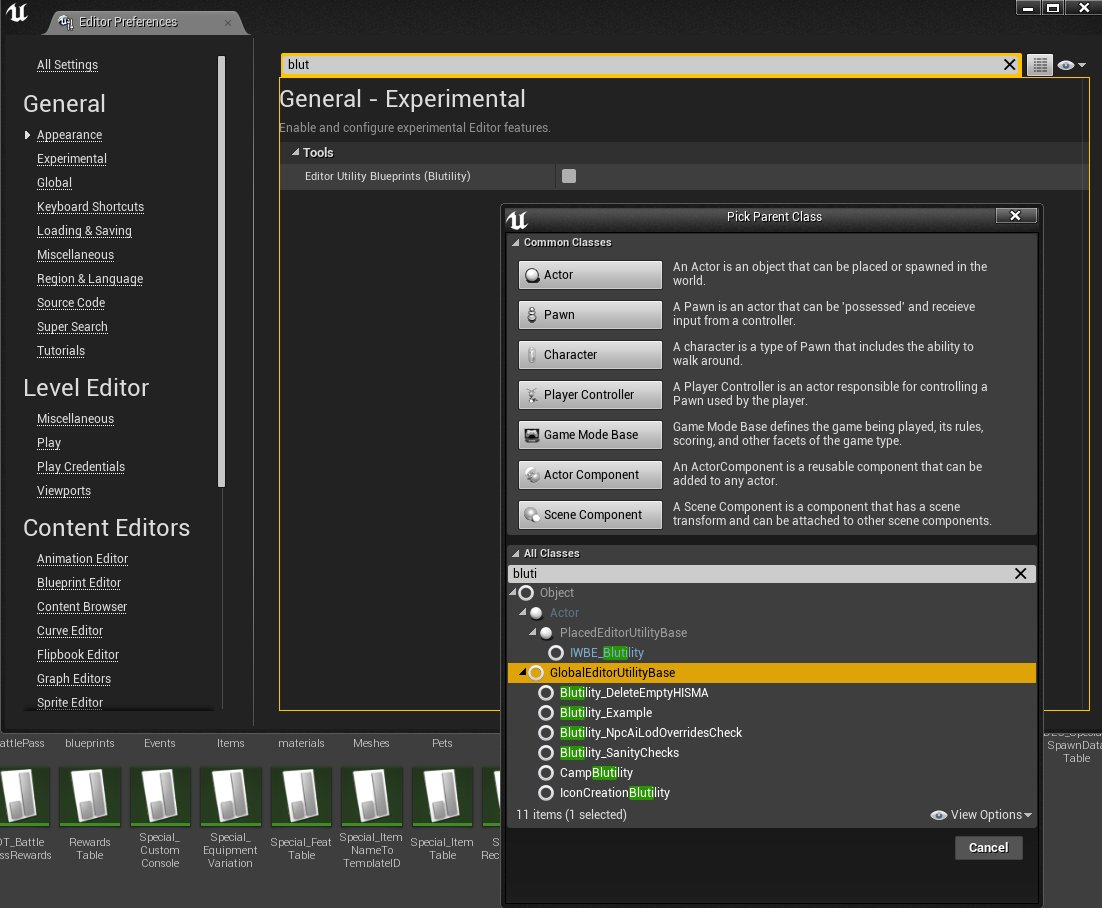Choose the Actor common class
Image resolution: width=1102 pixels, height=908 pixels.
[x=590, y=275]
